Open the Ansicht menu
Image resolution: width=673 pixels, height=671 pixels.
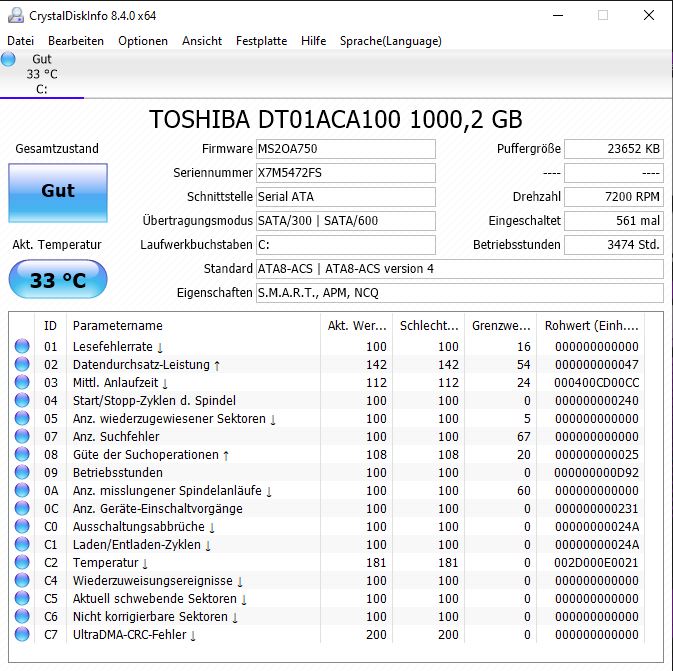pos(202,41)
